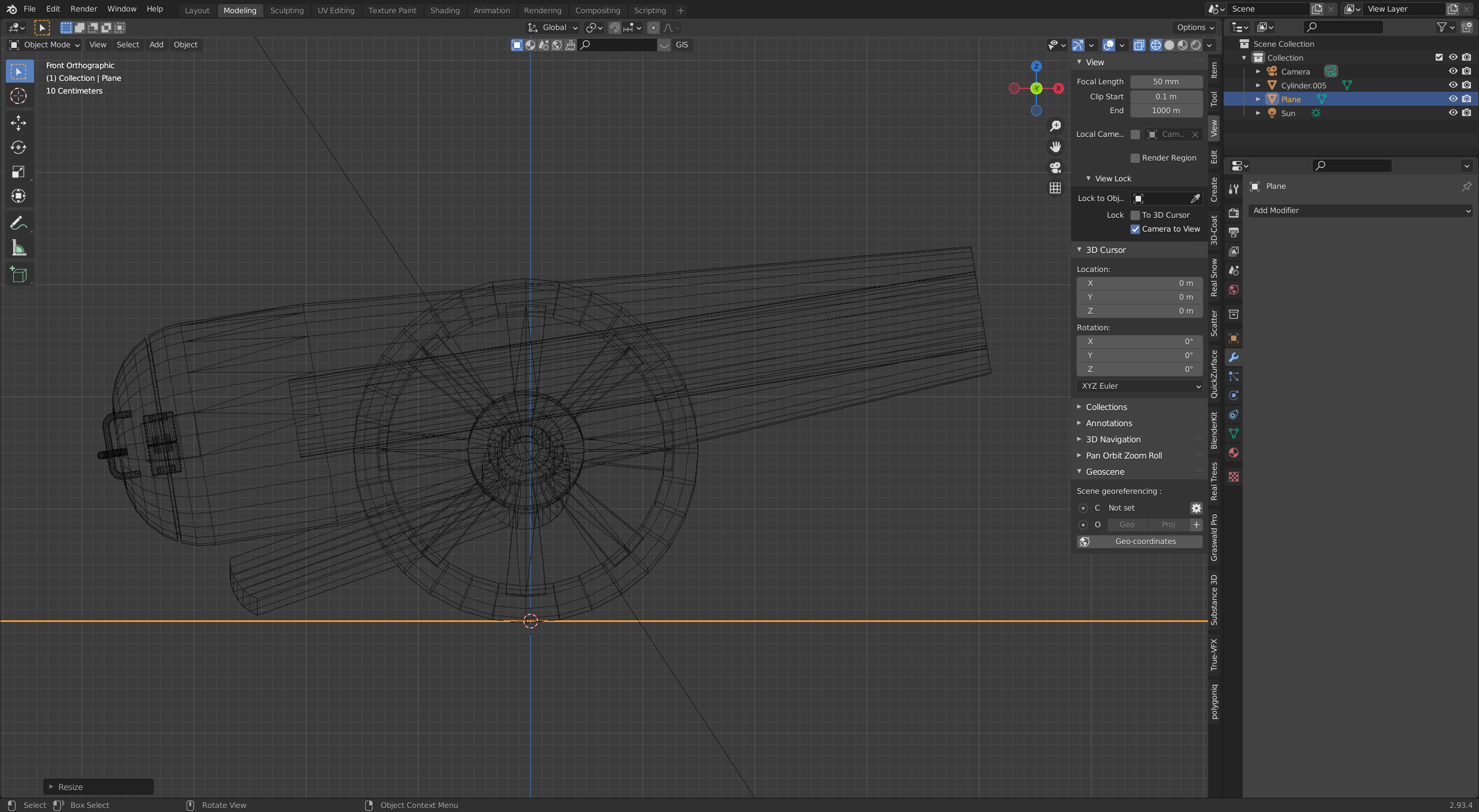Switch to the Sculpting workspace tab
Viewport: 1479px width, 812px height.
287,10
